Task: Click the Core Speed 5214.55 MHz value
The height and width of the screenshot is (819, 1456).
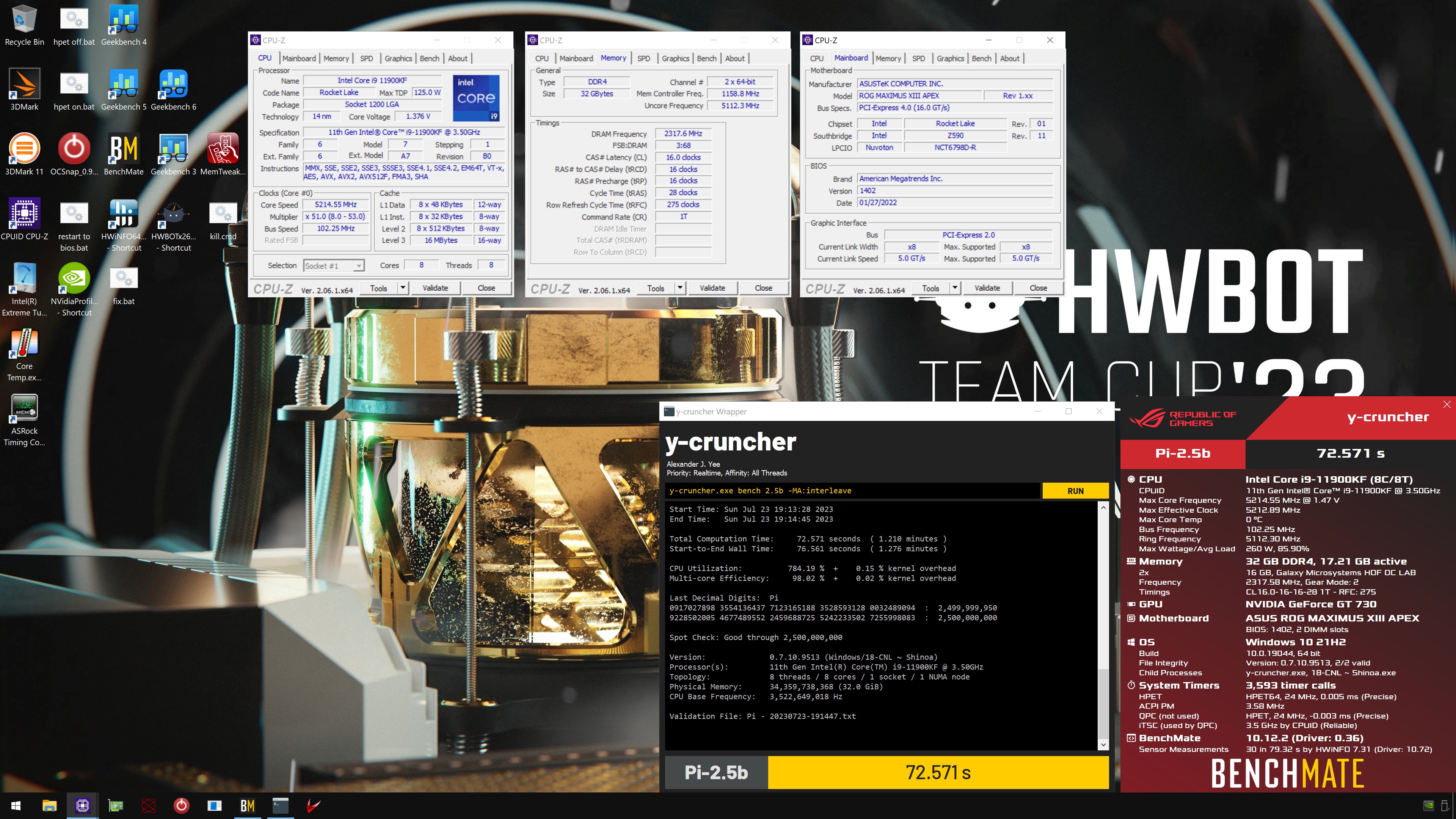Action: [336, 205]
